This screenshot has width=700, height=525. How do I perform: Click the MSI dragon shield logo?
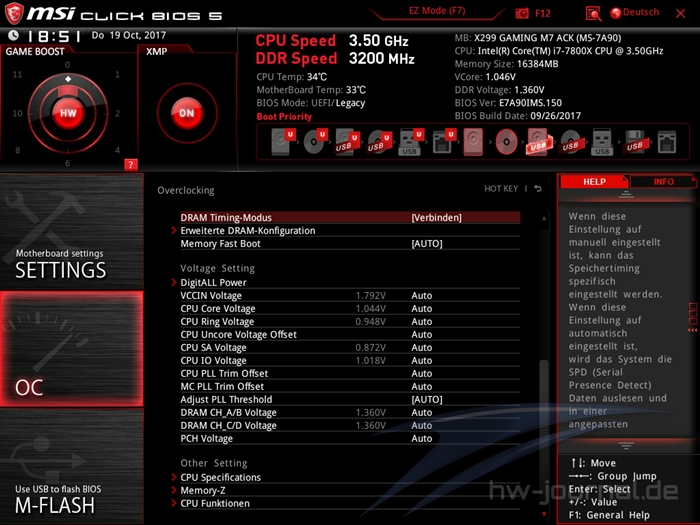point(14,13)
